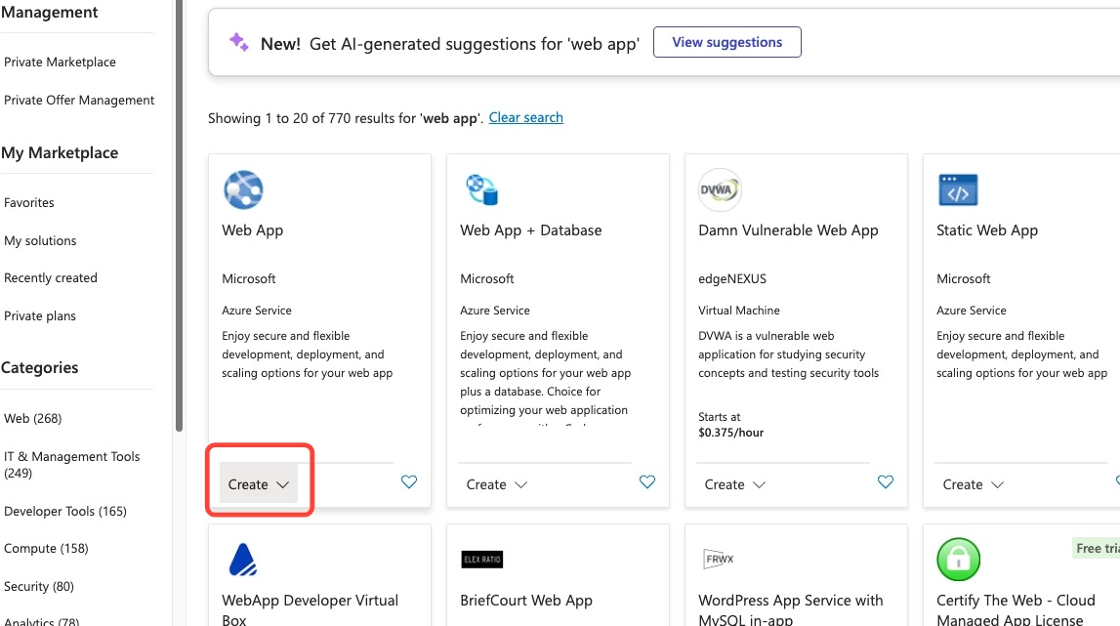This screenshot has height=626, width=1120.
Task: Click the BriefCourt Web App logo
Action: [482, 560]
